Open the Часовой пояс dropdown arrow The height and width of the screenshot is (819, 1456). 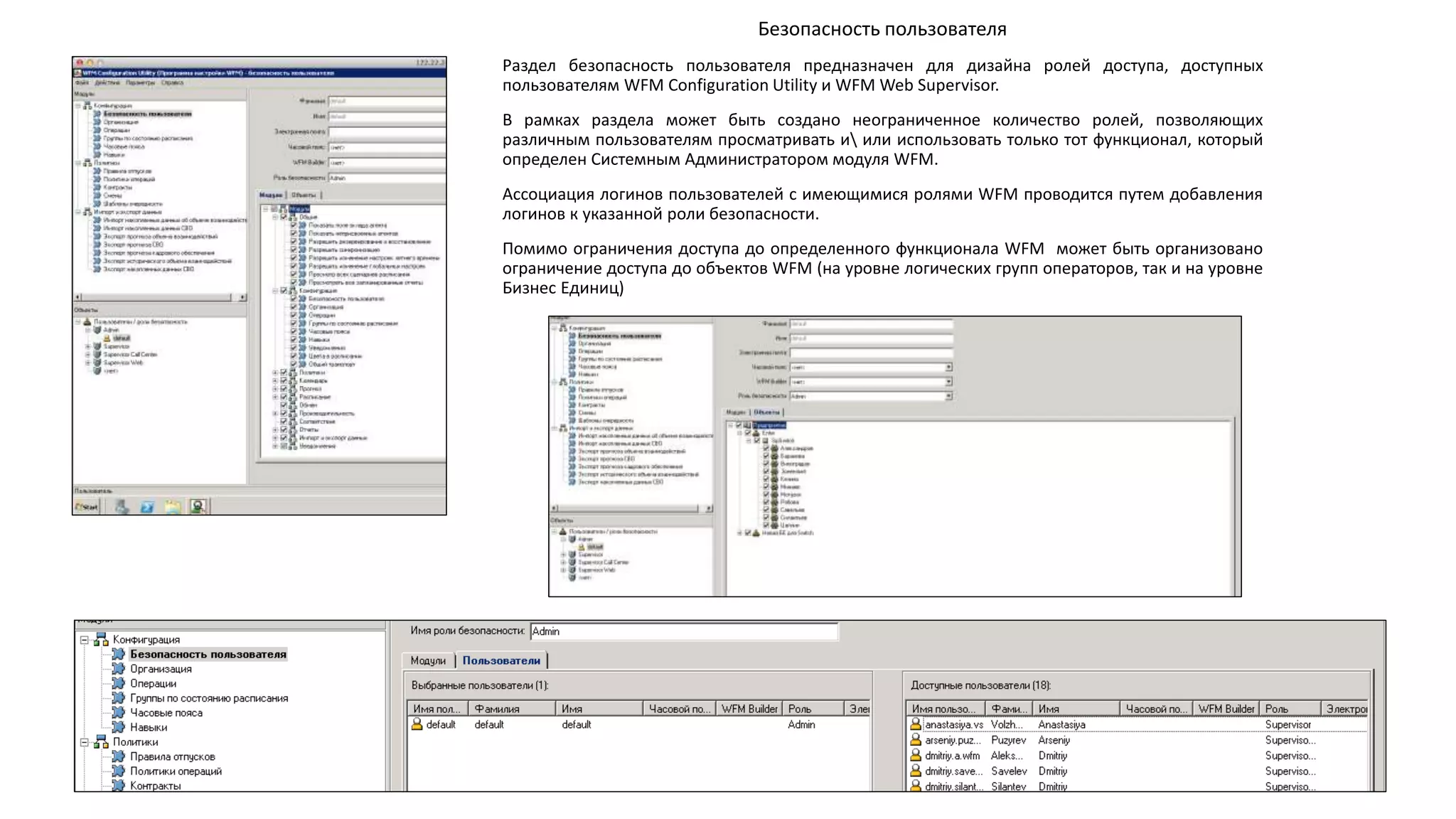[x=948, y=368]
